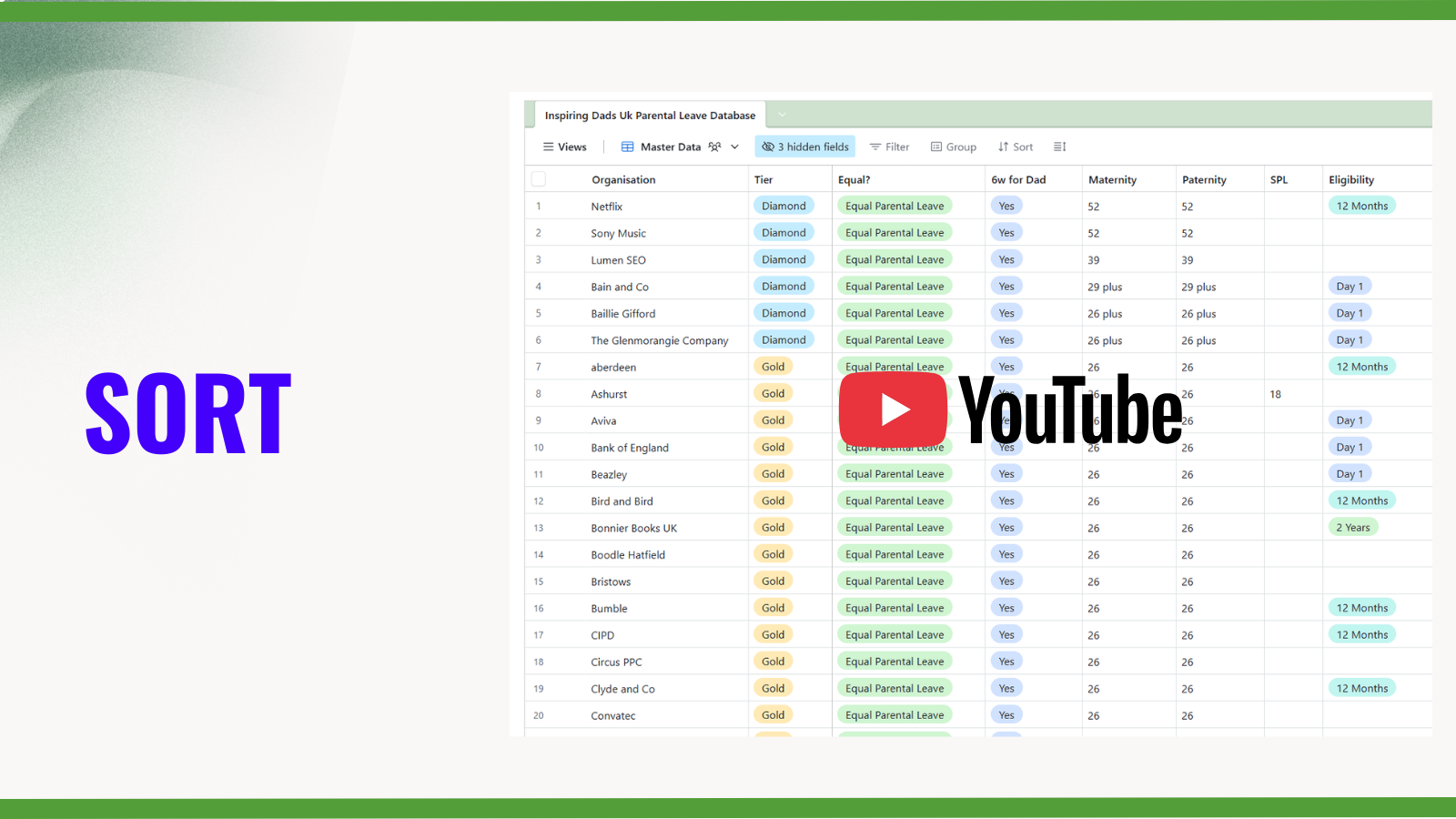Click the YouTube play button overlay

coord(893,409)
